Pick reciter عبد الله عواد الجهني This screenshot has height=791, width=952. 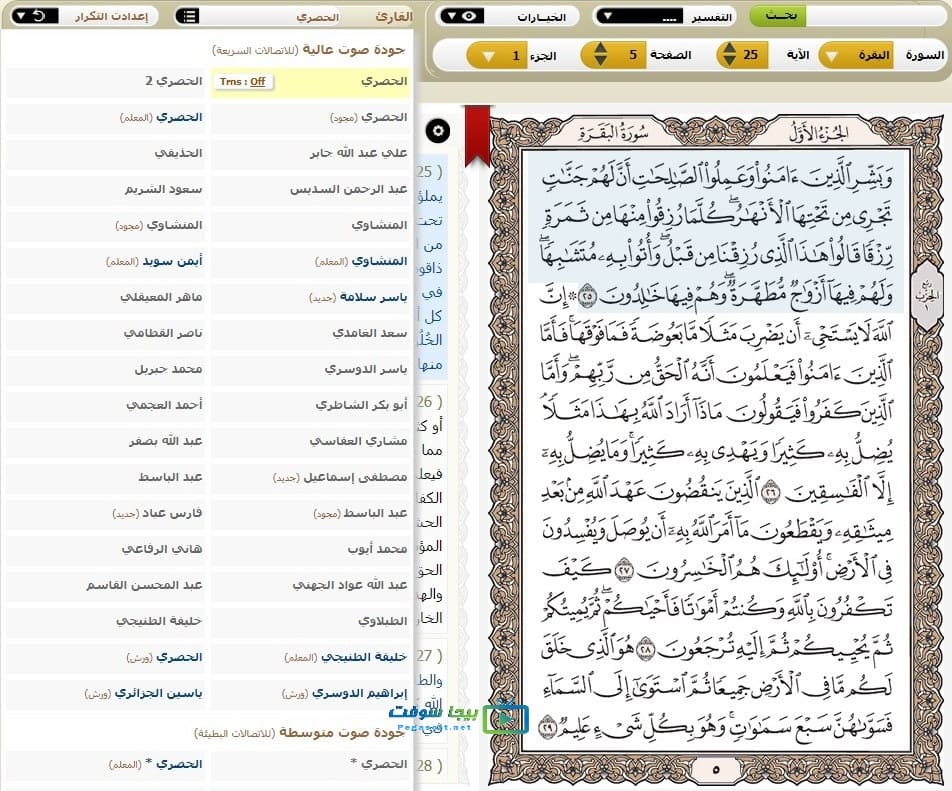pos(311,585)
